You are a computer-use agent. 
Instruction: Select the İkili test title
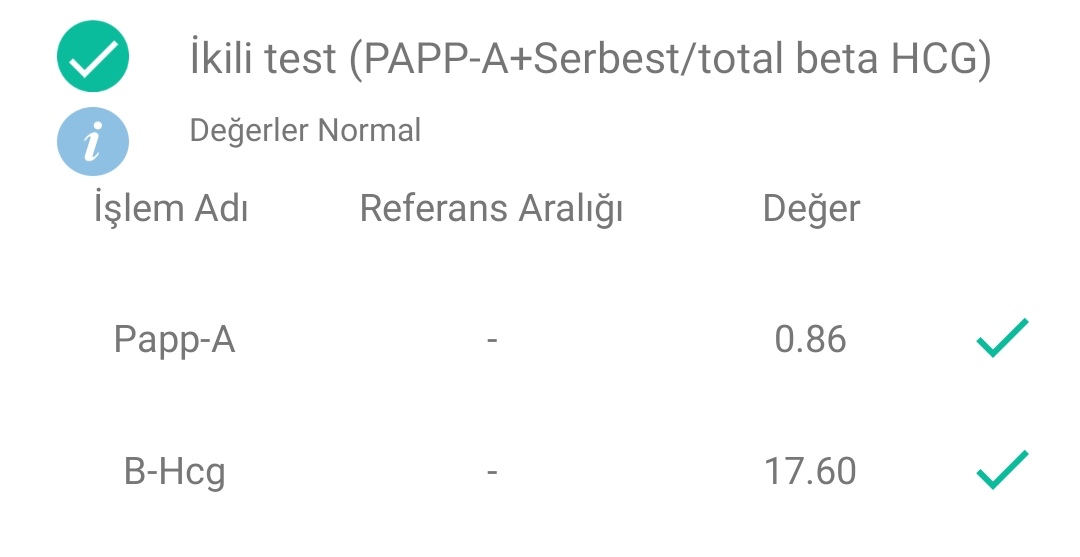(590, 59)
